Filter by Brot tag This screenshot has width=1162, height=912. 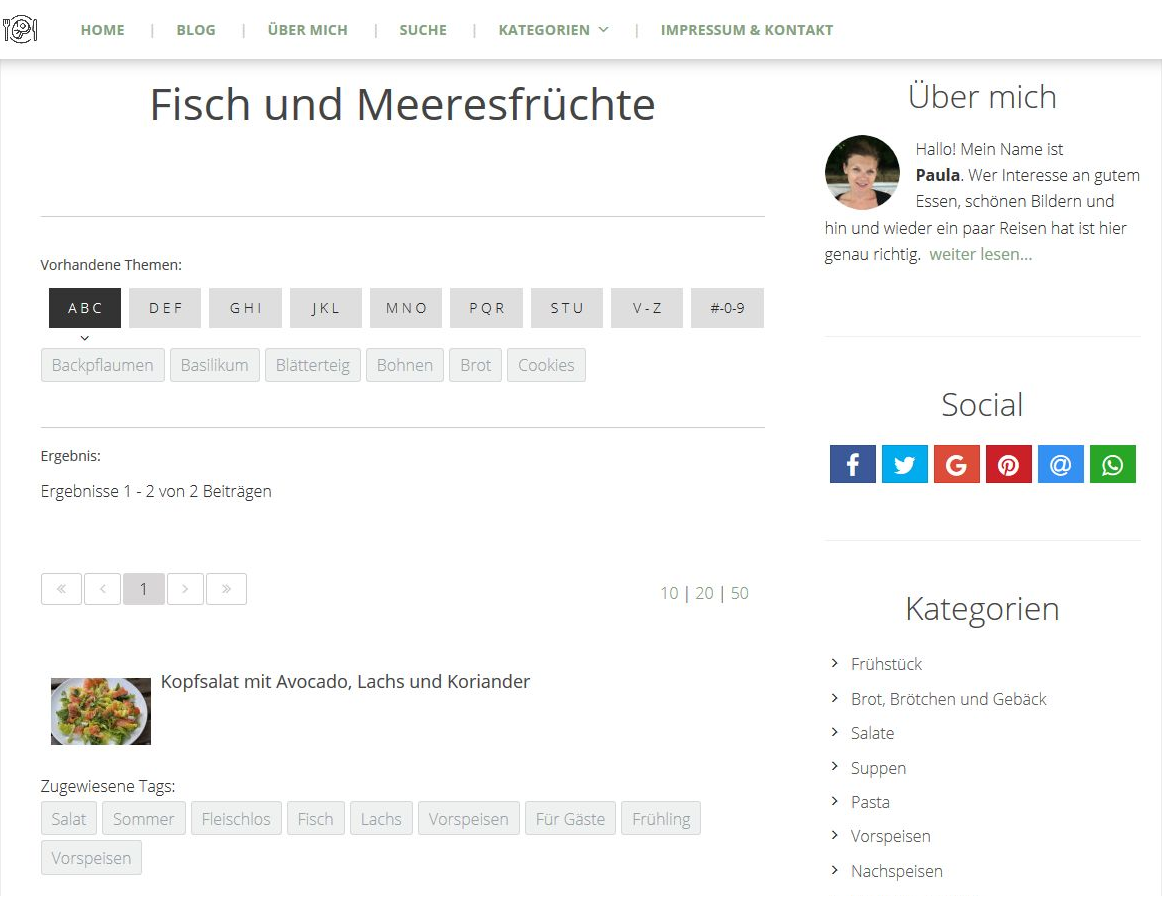pos(475,365)
